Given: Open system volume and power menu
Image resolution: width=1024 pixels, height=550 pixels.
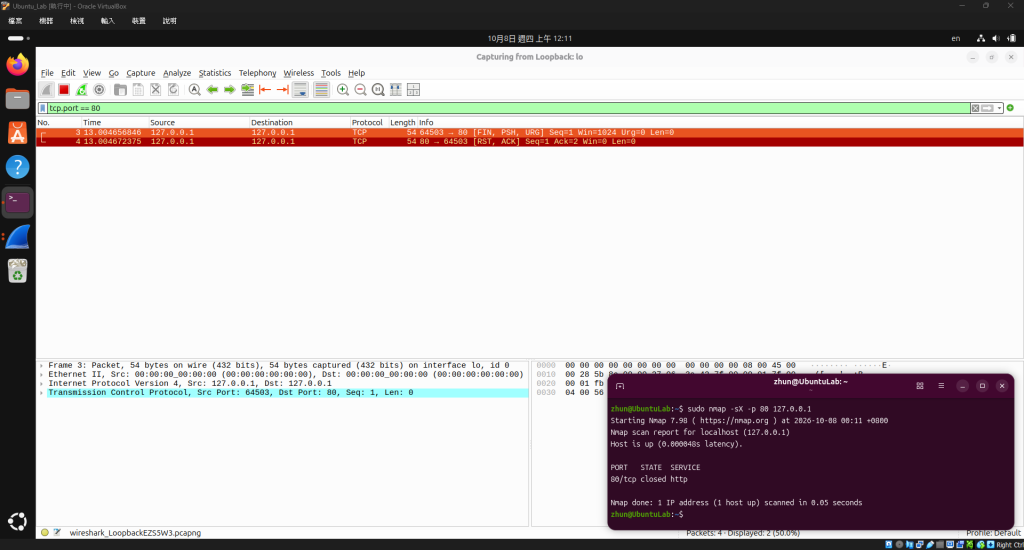Looking at the screenshot, I should (996, 39).
